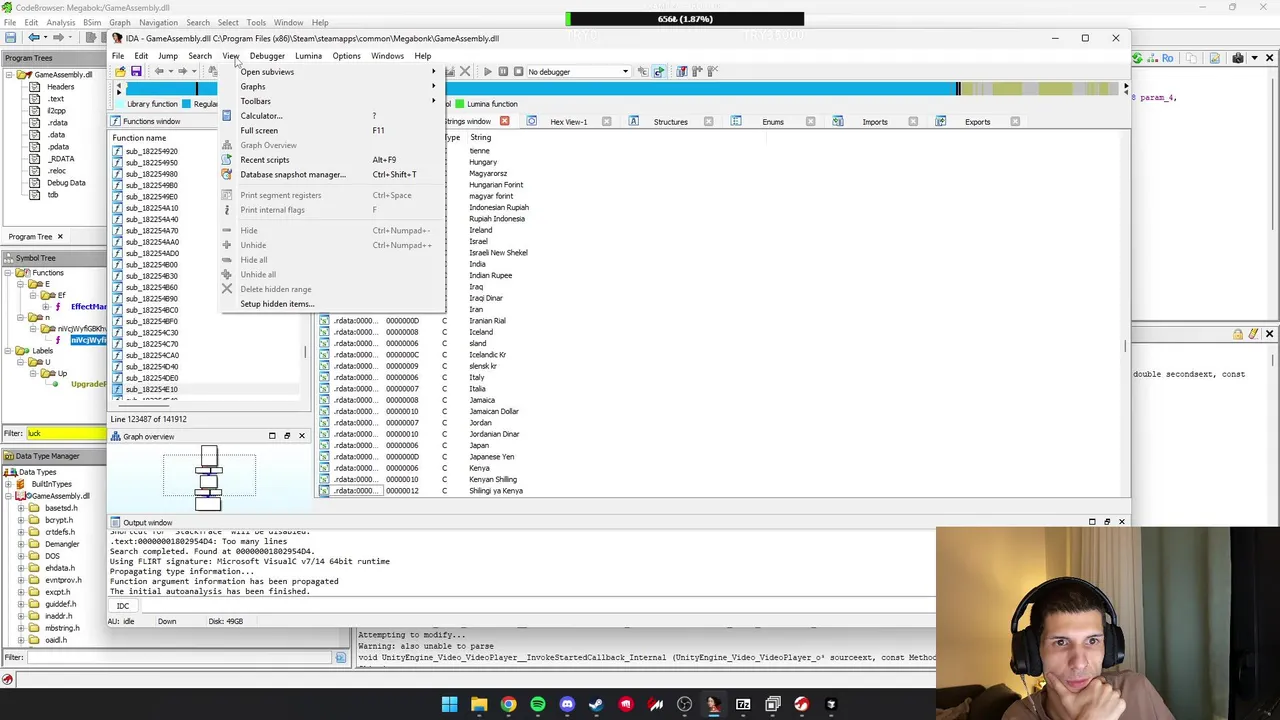Switch to the Structures tab
Image resolution: width=1280 pixels, height=720 pixels.
(670, 122)
